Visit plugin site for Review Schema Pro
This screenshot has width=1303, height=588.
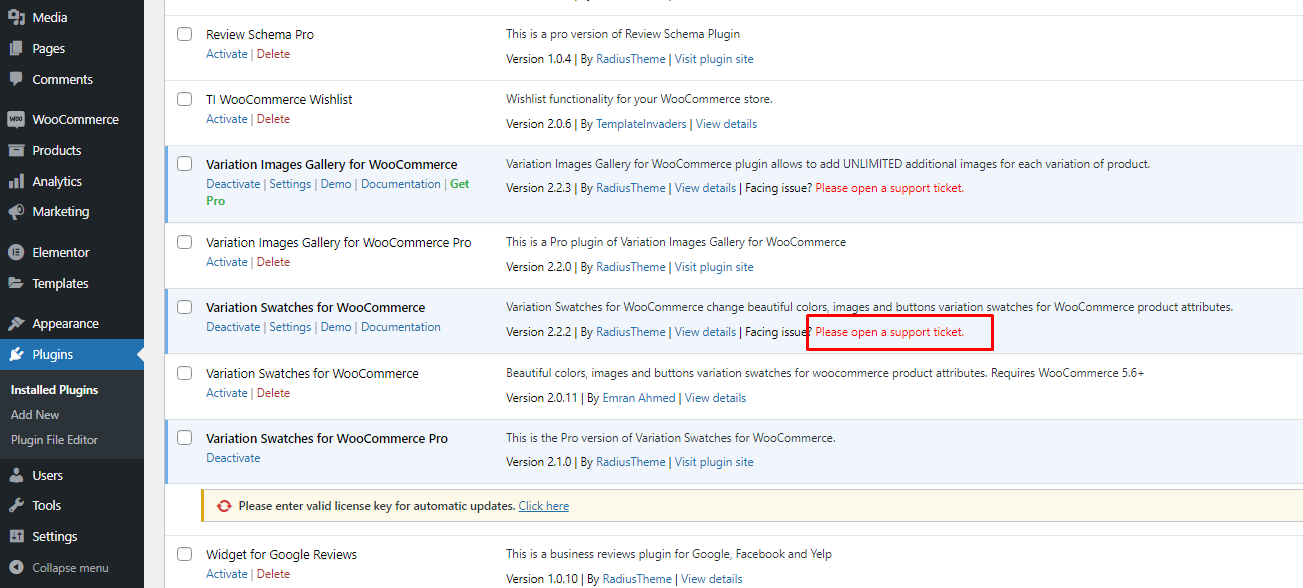714,59
